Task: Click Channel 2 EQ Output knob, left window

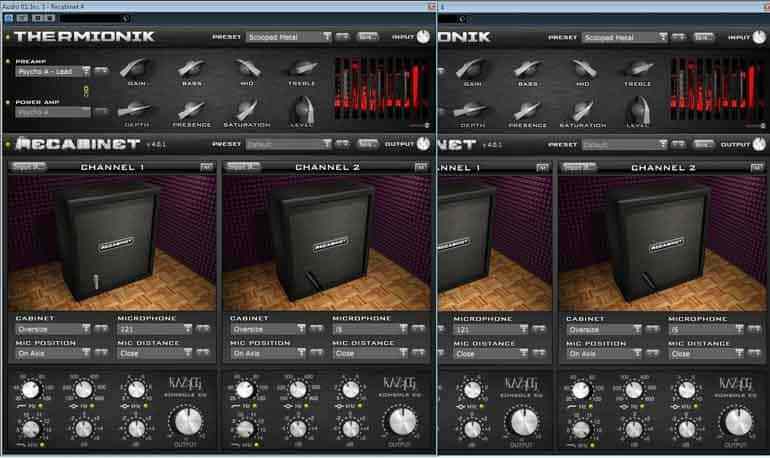Action: pos(402,422)
